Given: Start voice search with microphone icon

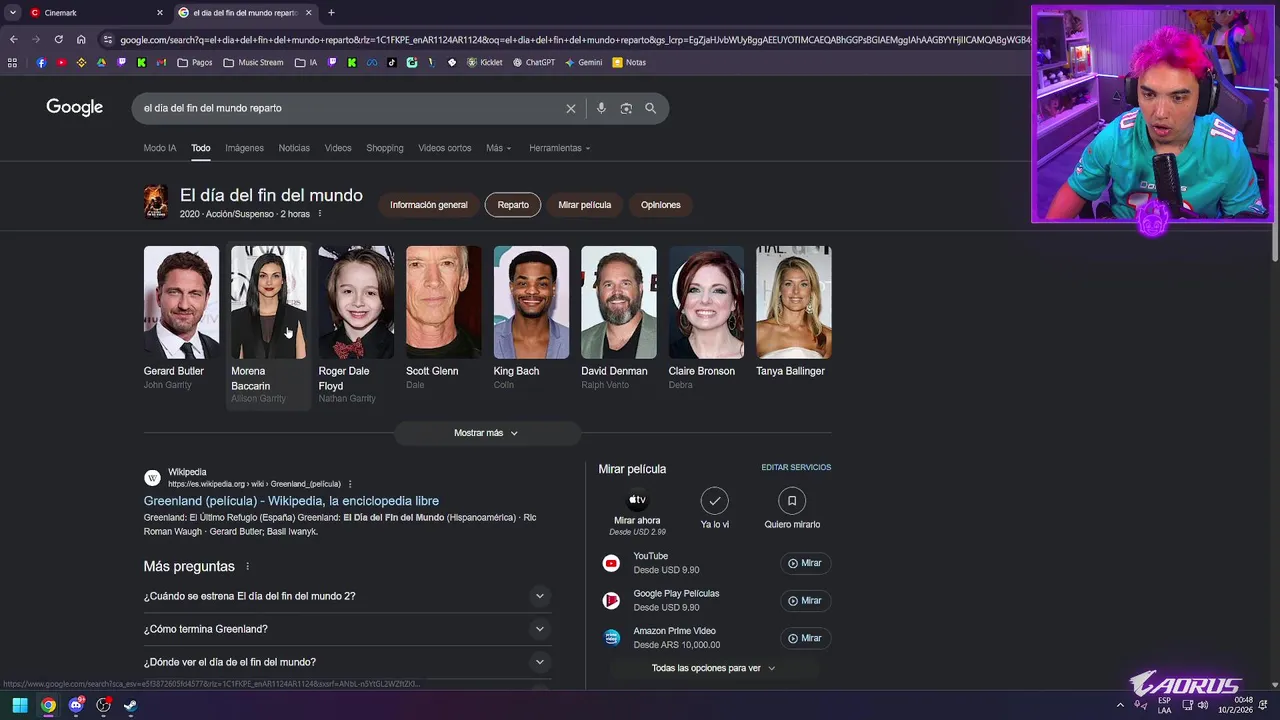Looking at the screenshot, I should 601,108.
